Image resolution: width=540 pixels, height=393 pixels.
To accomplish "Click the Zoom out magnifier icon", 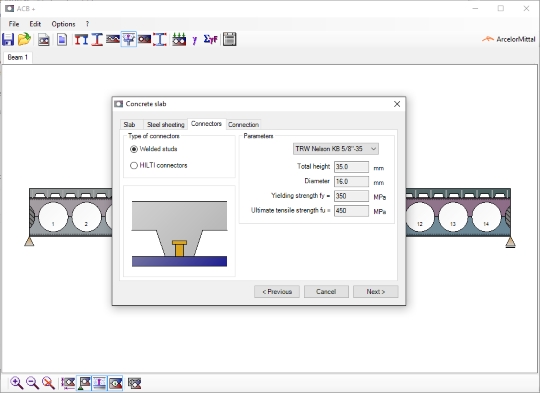I will [x=32, y=383].
